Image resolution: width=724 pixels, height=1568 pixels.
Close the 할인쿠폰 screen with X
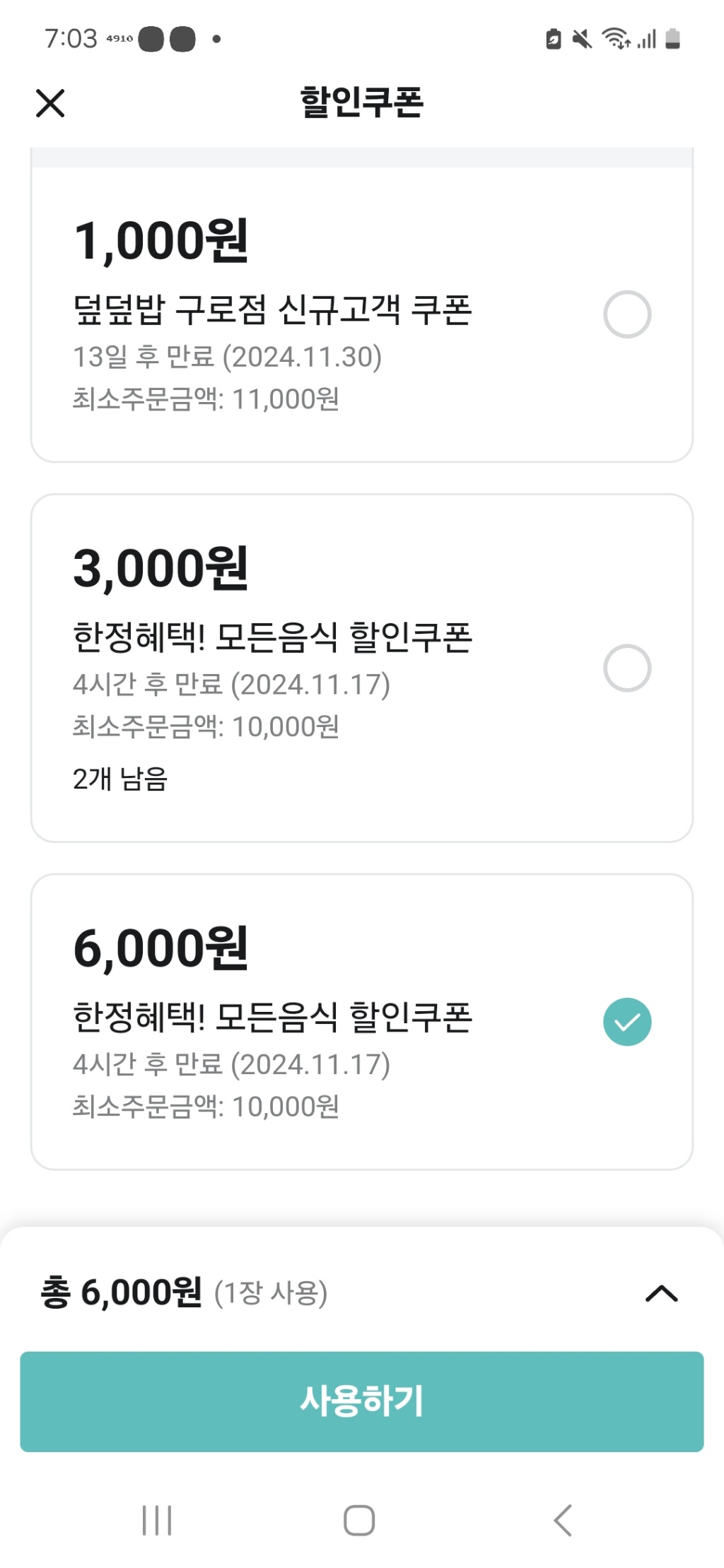[x=50, y=103]
